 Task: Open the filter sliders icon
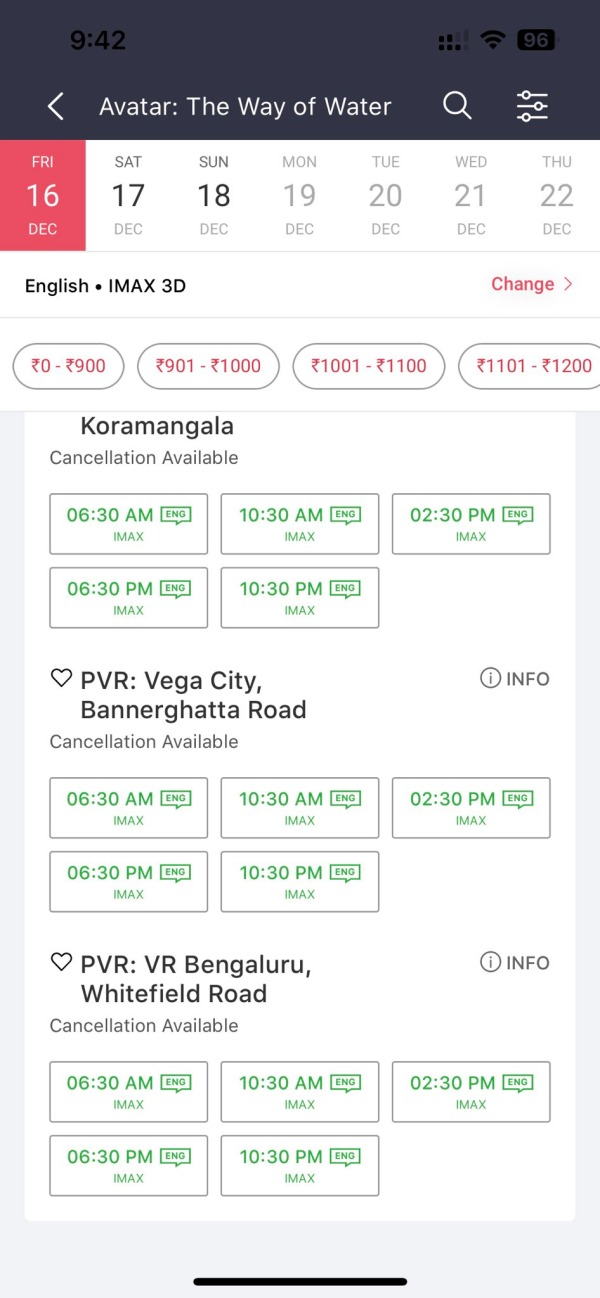pos(532,105)
